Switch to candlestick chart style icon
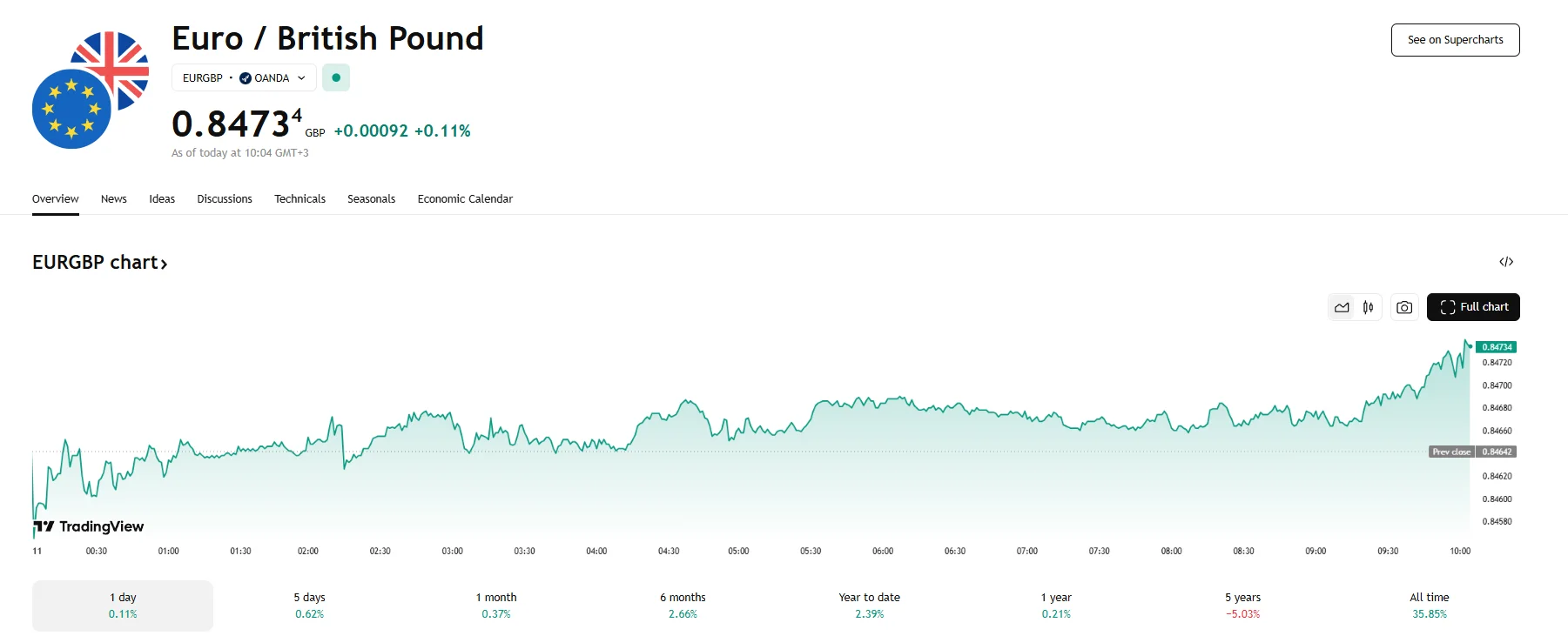 (1369, 307)
